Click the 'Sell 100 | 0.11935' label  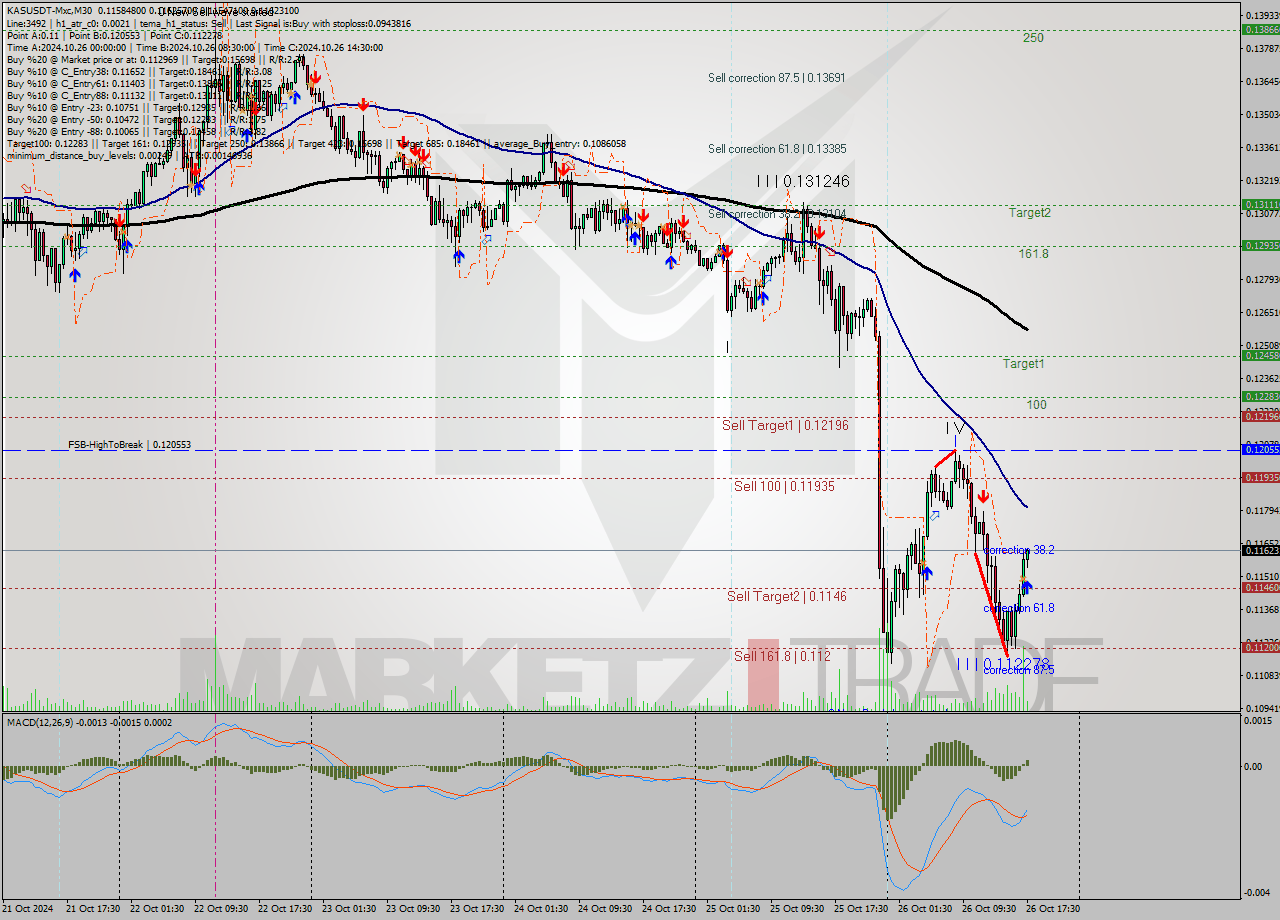[784, 486]
